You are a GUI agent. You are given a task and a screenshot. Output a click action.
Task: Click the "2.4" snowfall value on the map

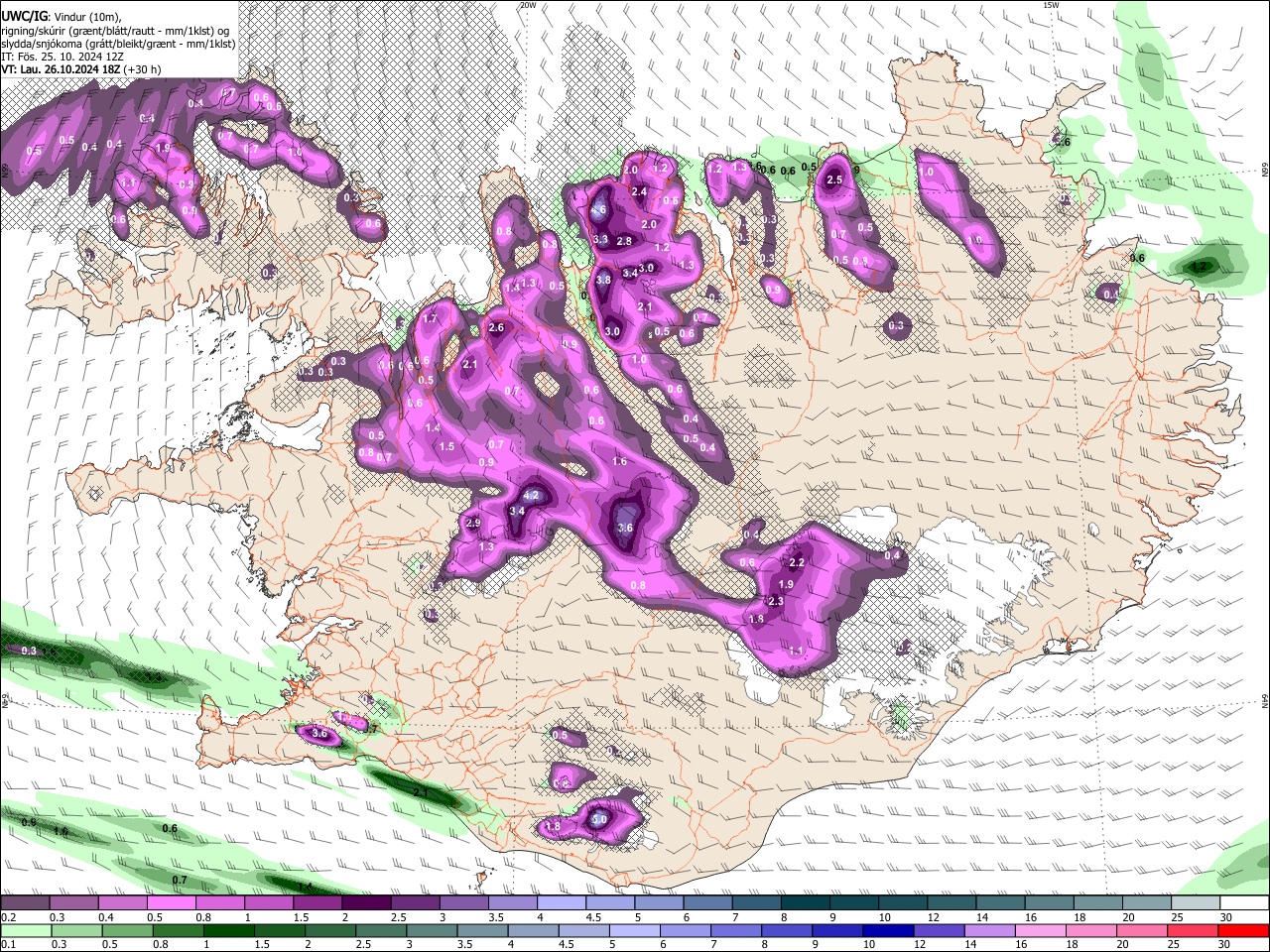[x=639, y=191]
